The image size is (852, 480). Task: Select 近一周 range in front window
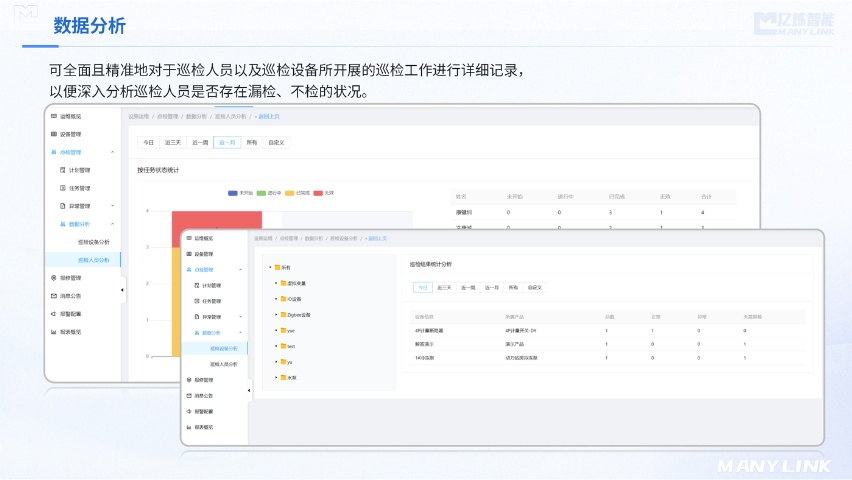pos(468,288)
